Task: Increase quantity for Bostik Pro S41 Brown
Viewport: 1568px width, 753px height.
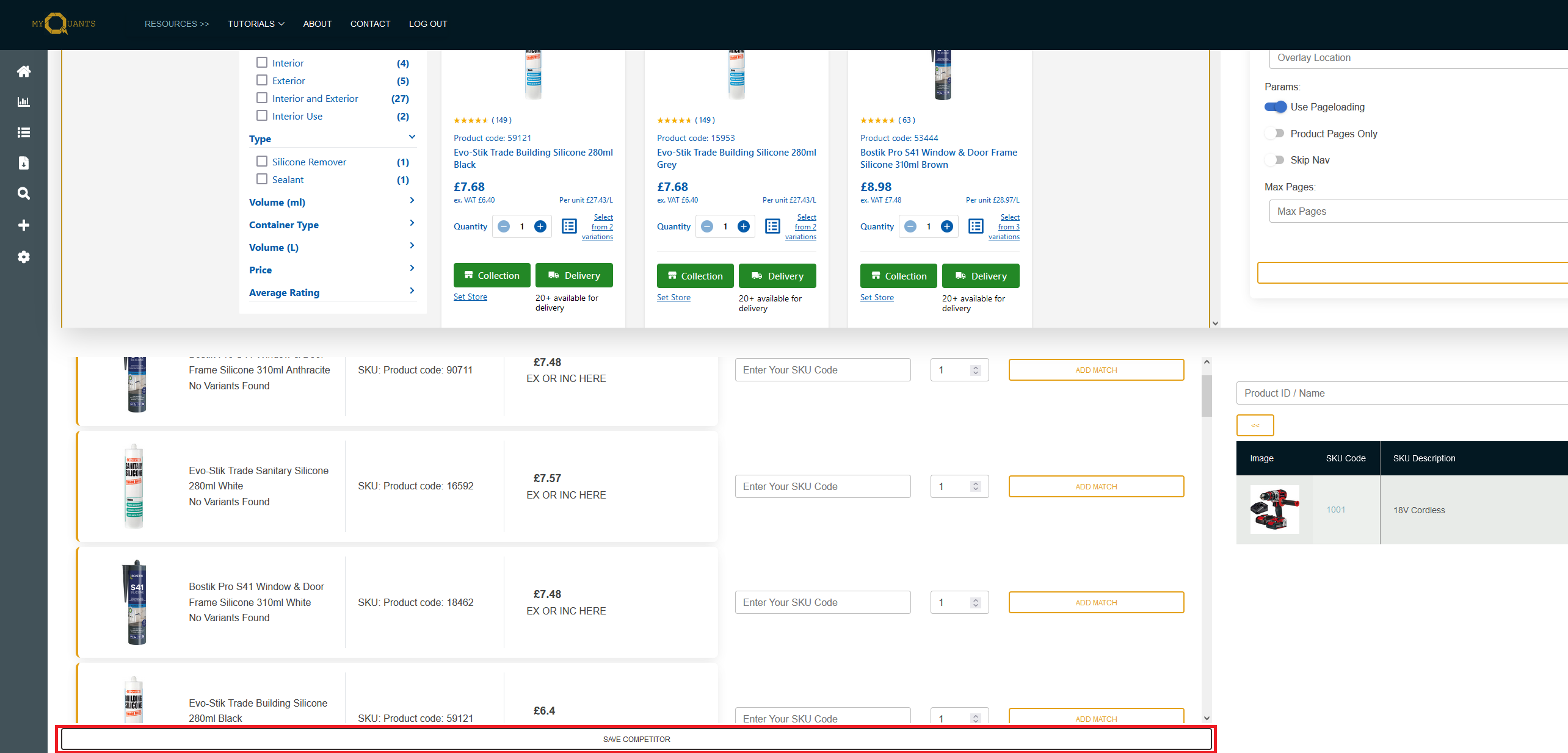Action: (947, 226)
